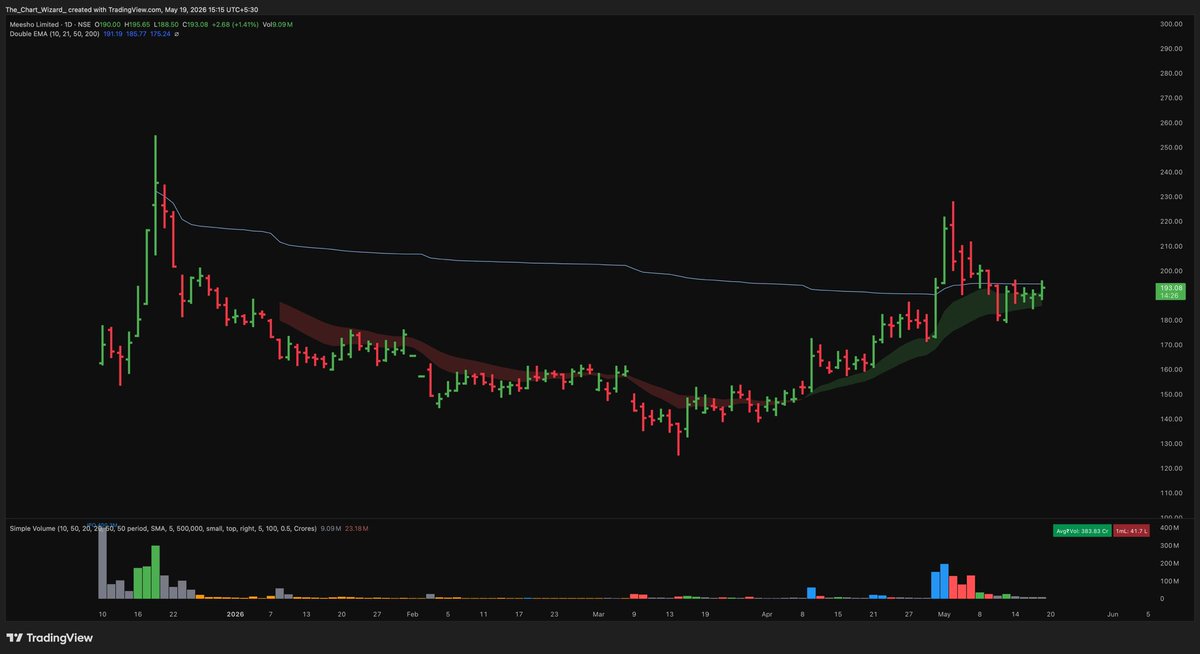Click the 250.00 price axis label
Image resolution: width=1200 pixels, height=654 pixels.
tap(1171, 147)
